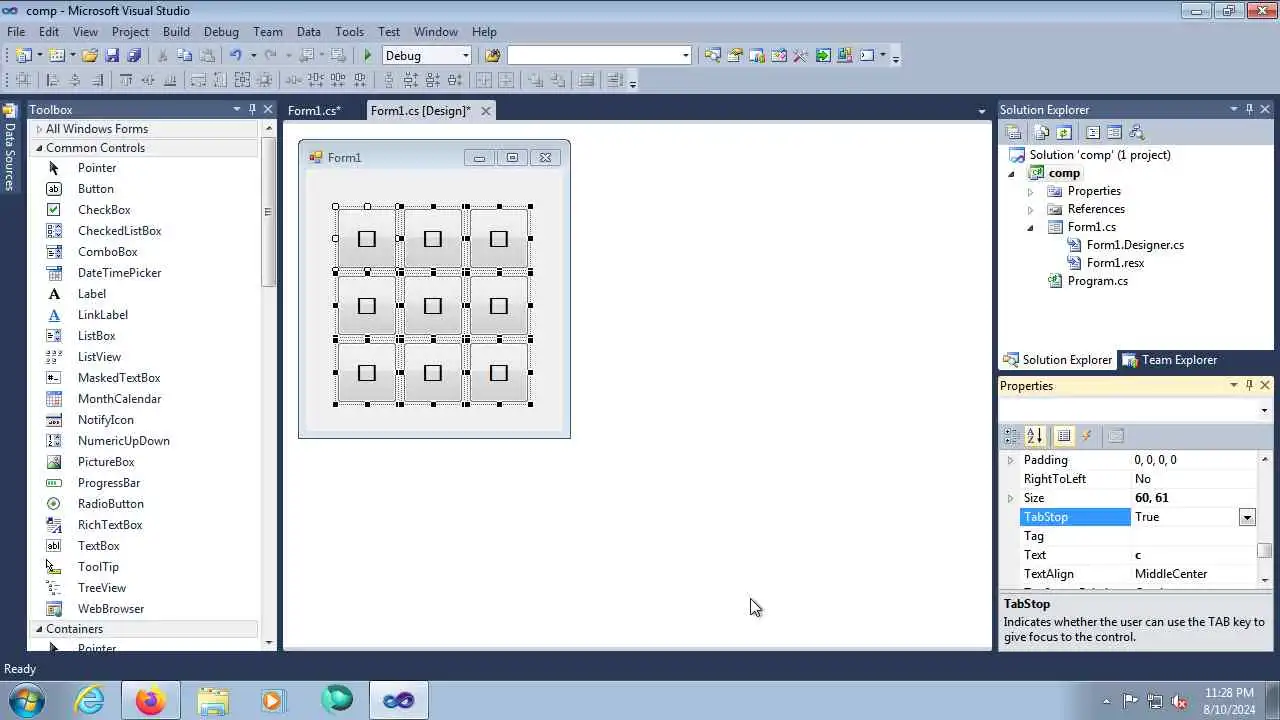Expand the Properties node in Solution Explorer
This screenshot has height=720, width=1280.
[x=1031, y=191]
